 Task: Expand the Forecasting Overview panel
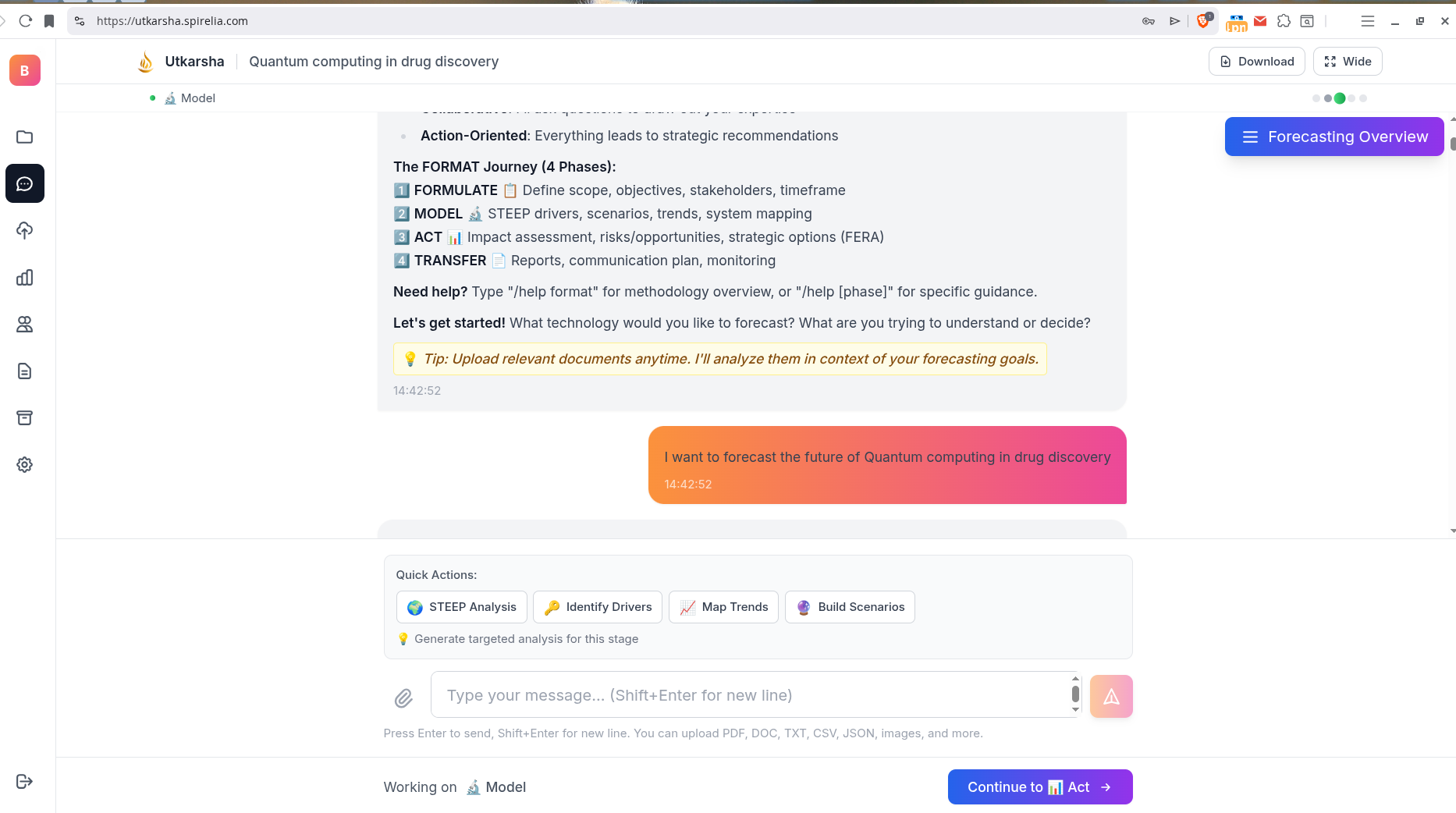coord(1334,137)
